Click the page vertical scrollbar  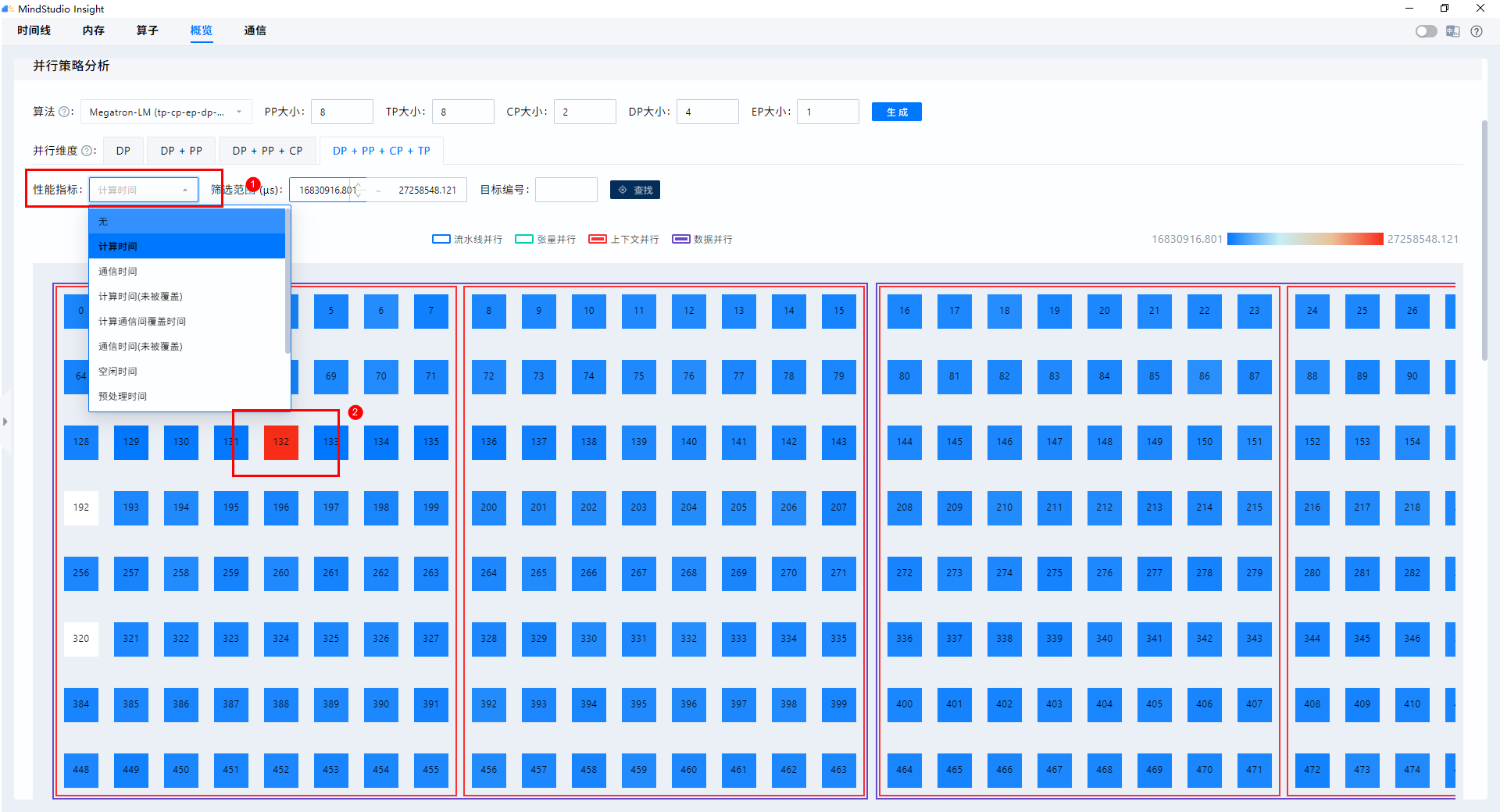point(1484,240)
